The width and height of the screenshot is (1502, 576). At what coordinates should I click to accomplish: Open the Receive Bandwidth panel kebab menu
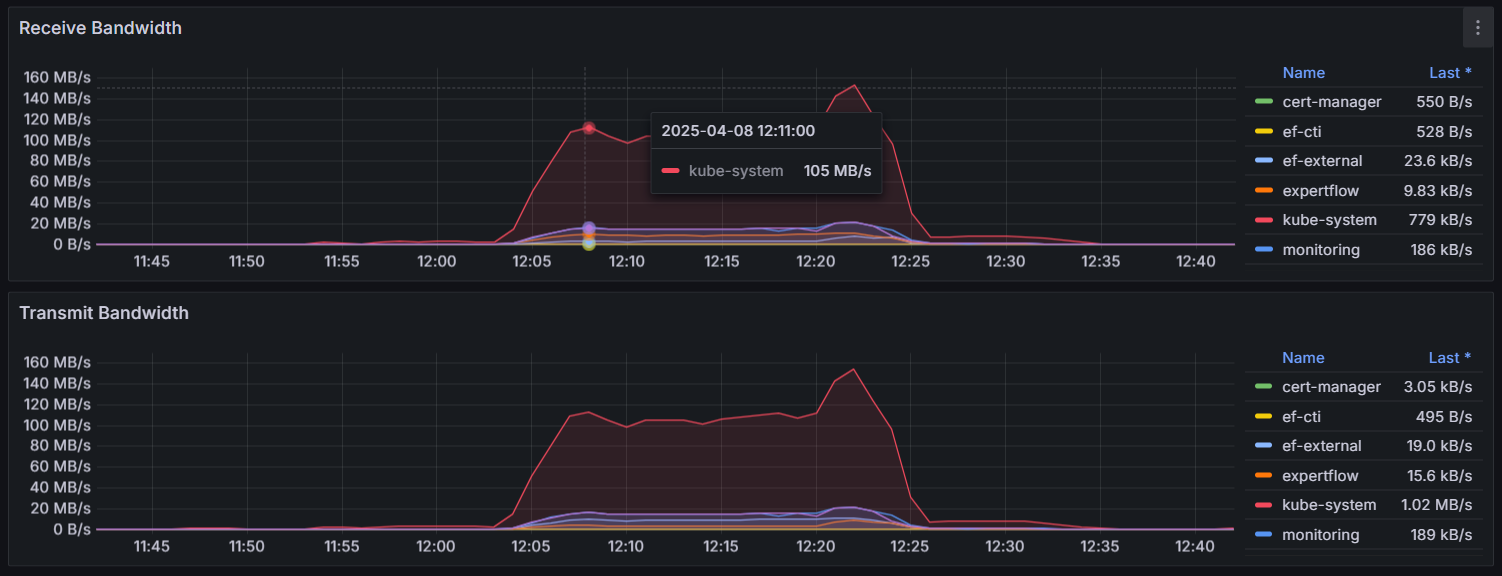click(x=1477, y=28)
